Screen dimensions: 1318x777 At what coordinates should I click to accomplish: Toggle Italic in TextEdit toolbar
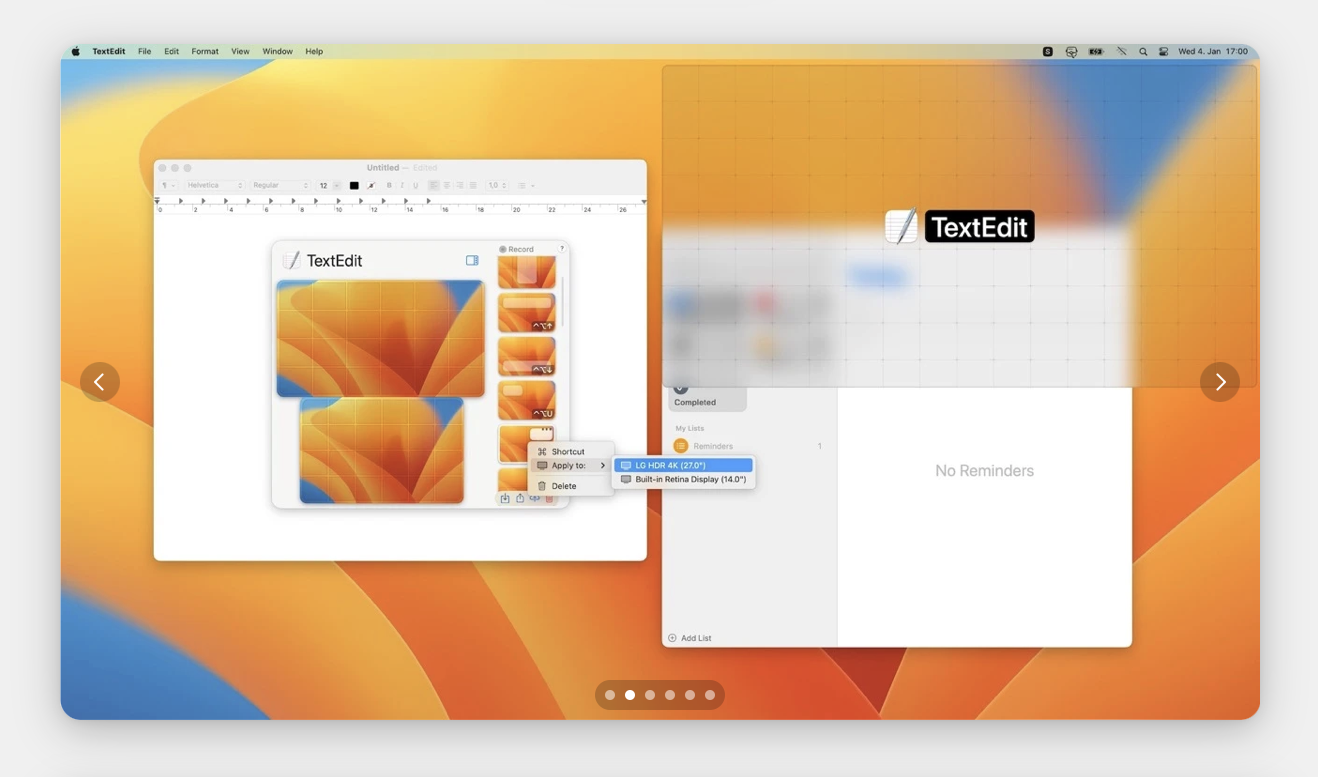pos(402,185)
